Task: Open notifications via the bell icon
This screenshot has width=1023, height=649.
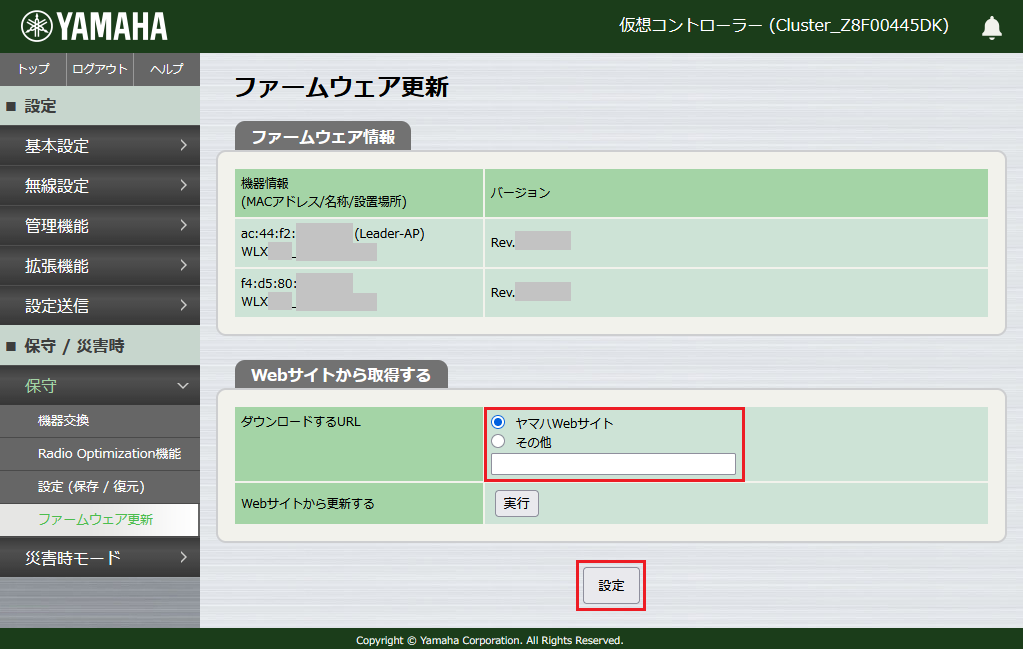Action: coord(991,27)
